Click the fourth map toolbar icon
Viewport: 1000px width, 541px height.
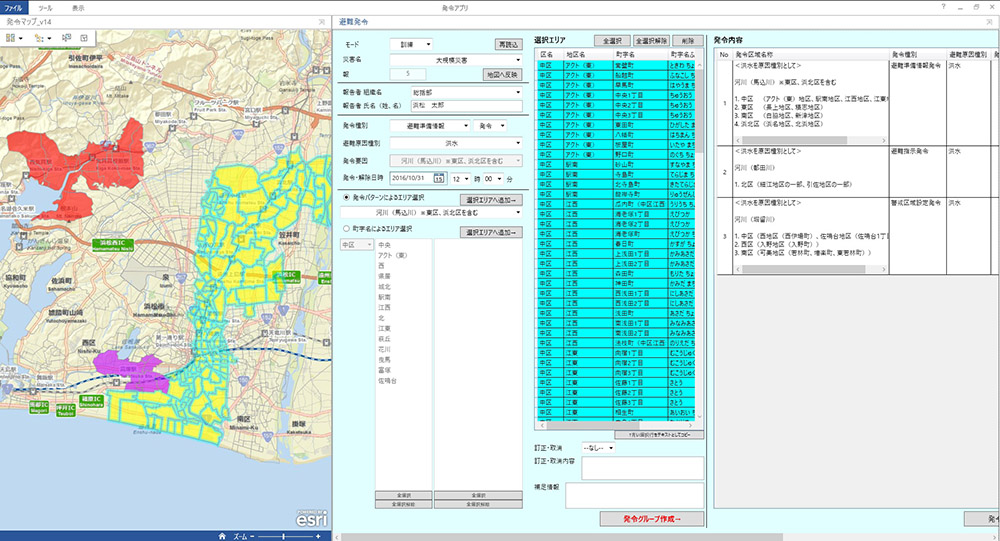[x=84, y=37]
